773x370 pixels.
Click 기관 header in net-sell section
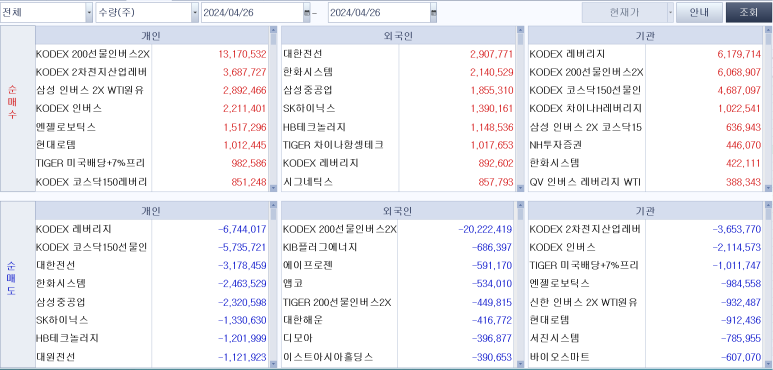645,211
